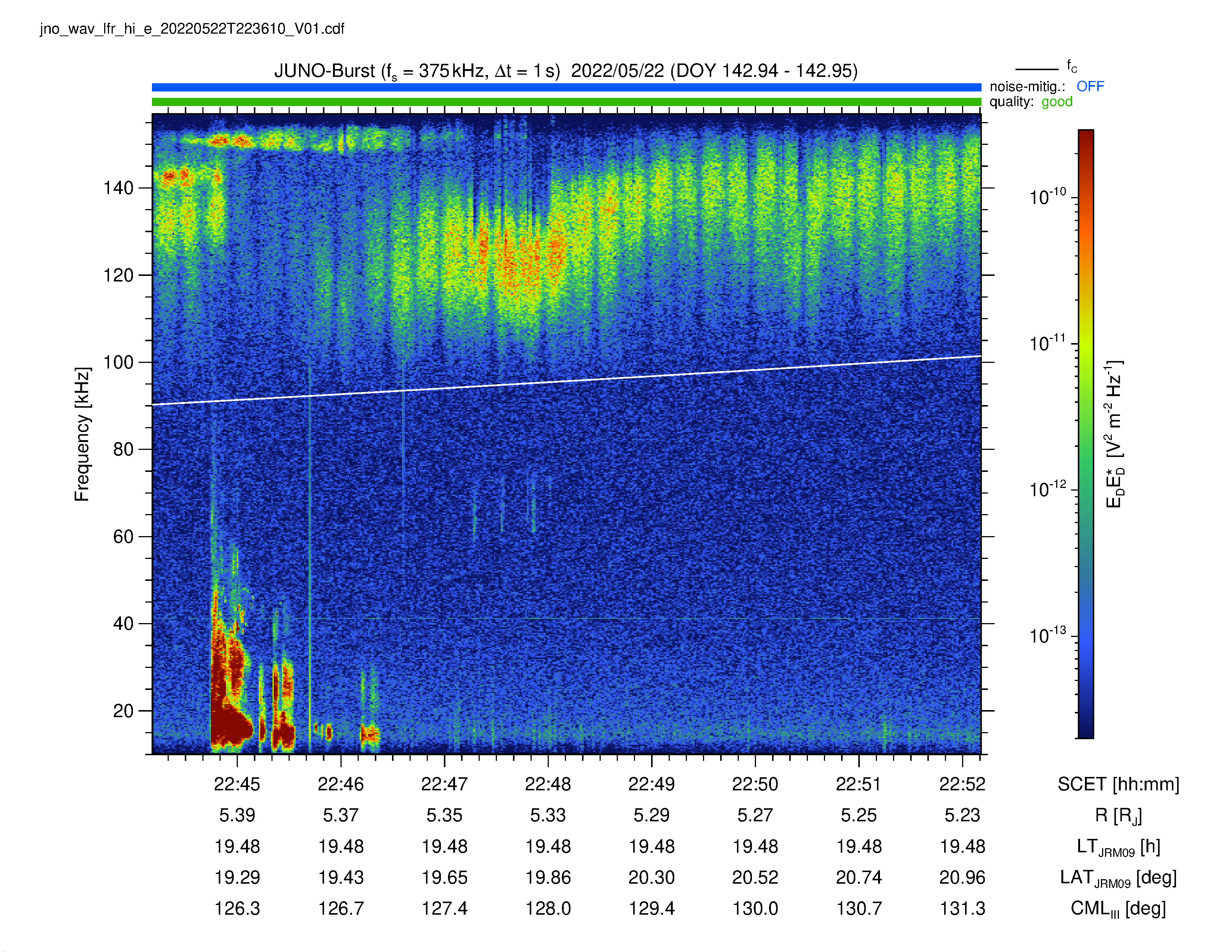1232x952 pixels.
Task: Click the blue noise-mitigation status bar
Action: pos(566,87)
